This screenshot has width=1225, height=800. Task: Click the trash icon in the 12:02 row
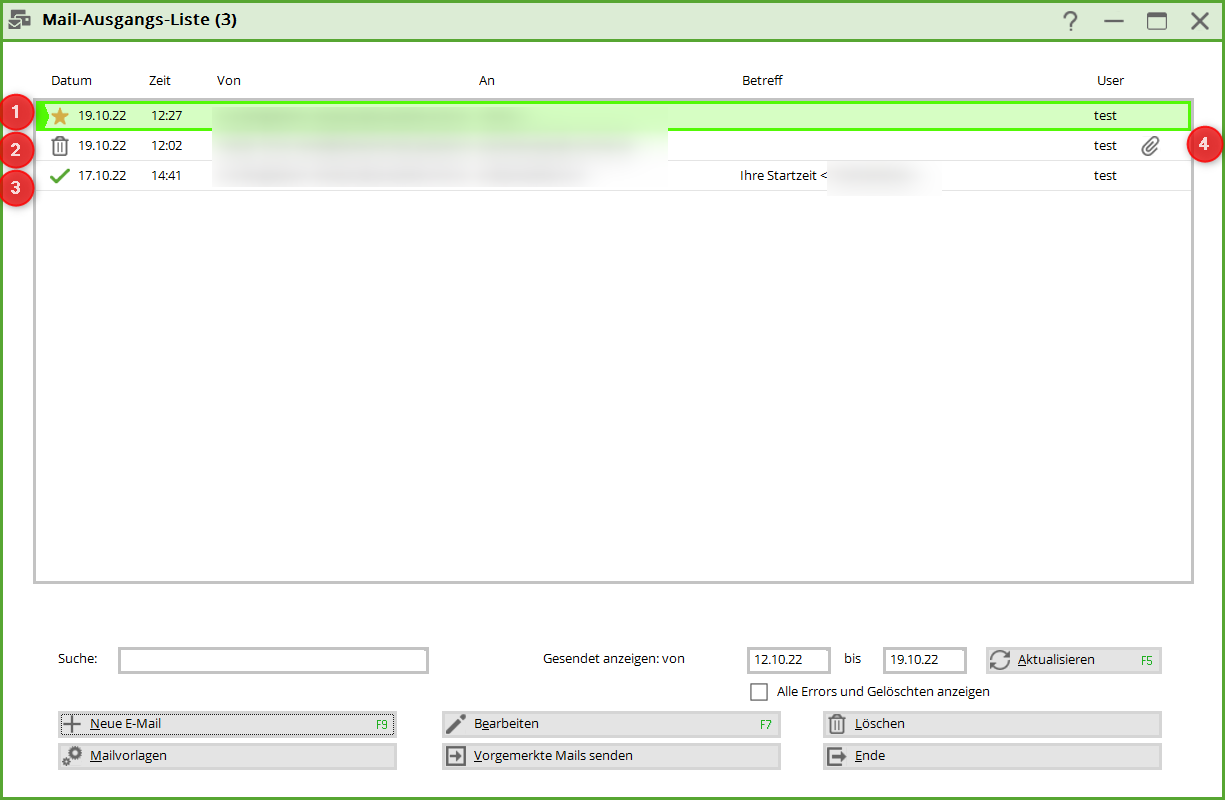pos(60,146)
